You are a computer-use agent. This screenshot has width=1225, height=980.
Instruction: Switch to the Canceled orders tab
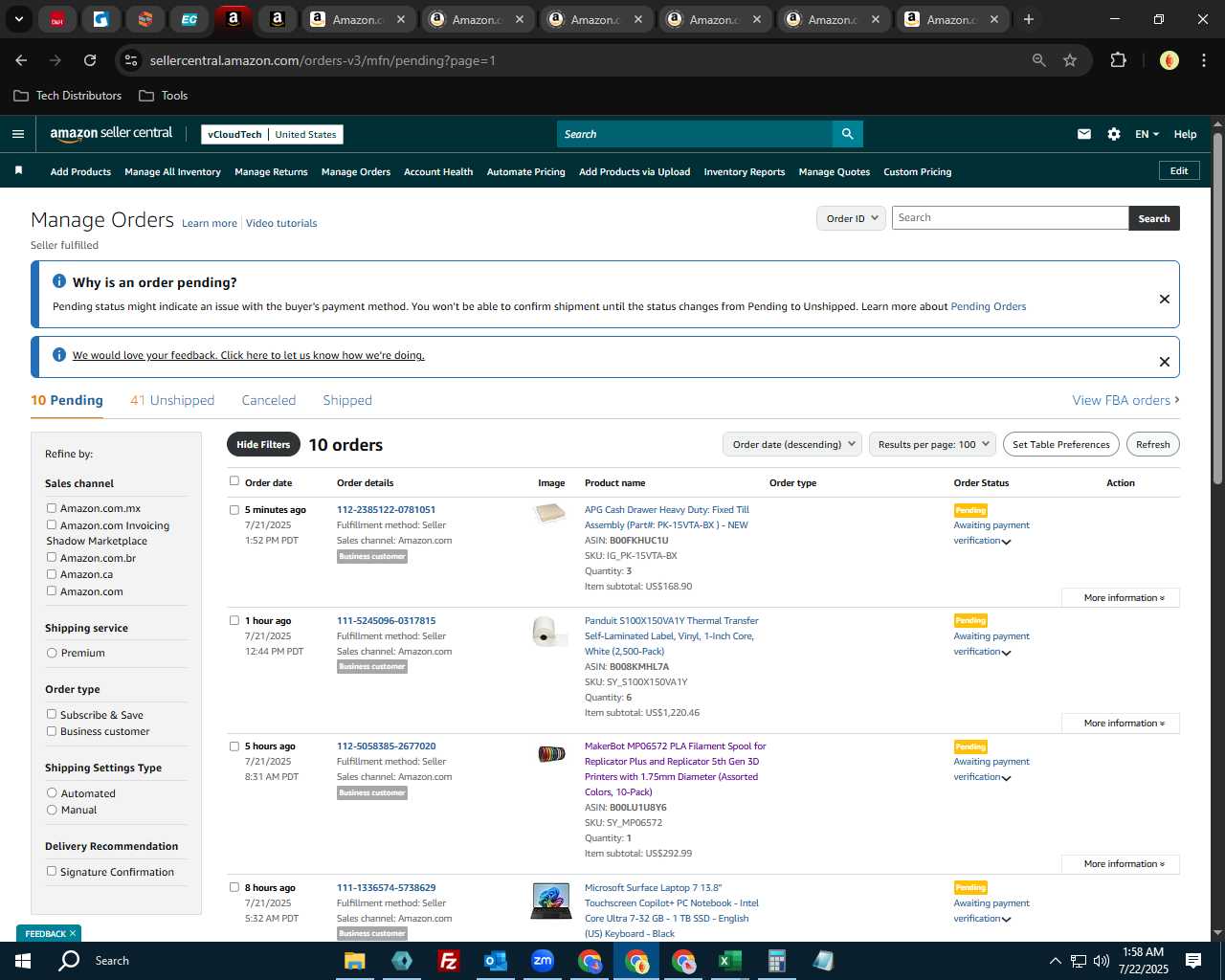click(269, 400)
